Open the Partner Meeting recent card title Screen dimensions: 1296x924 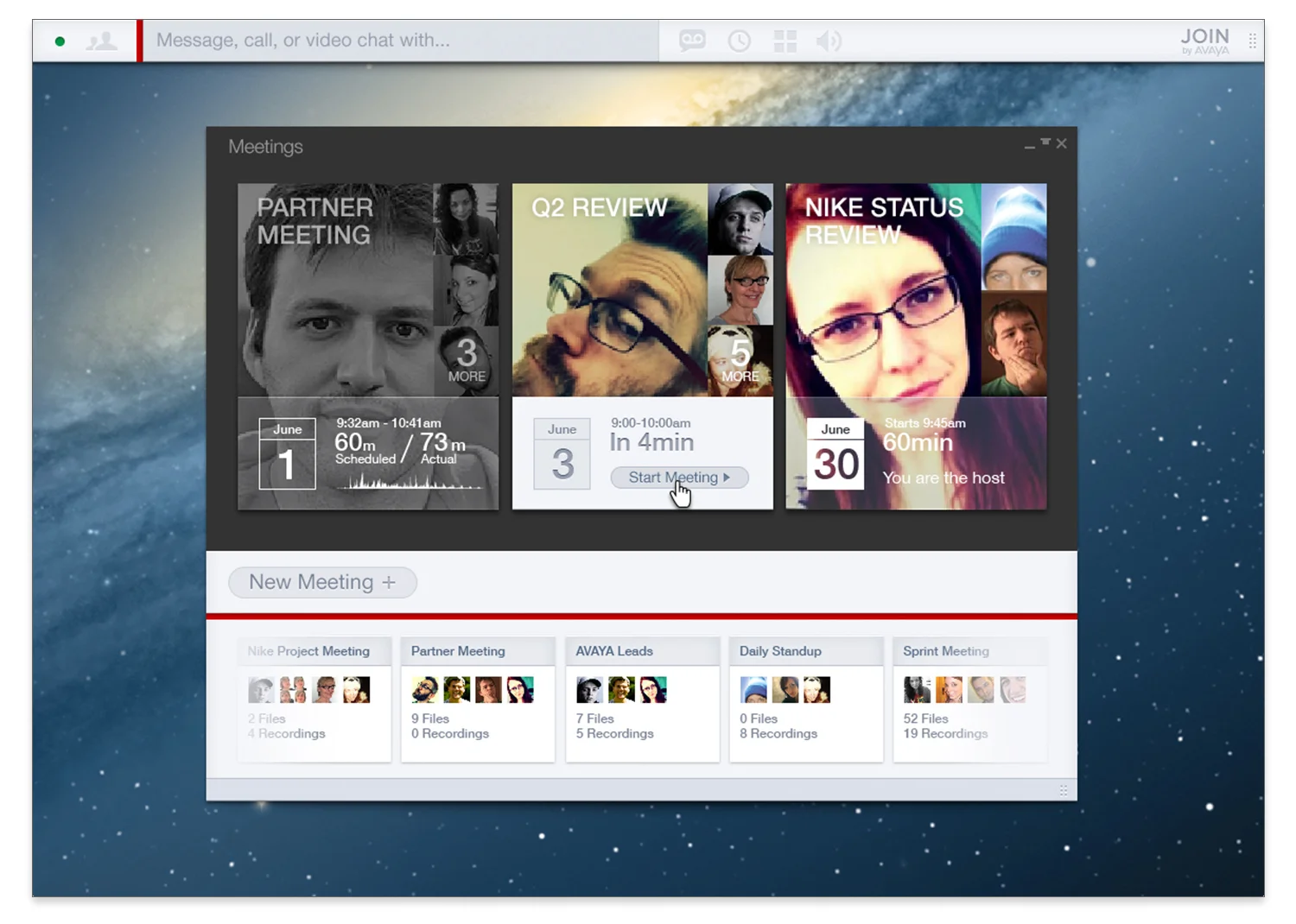458,651
